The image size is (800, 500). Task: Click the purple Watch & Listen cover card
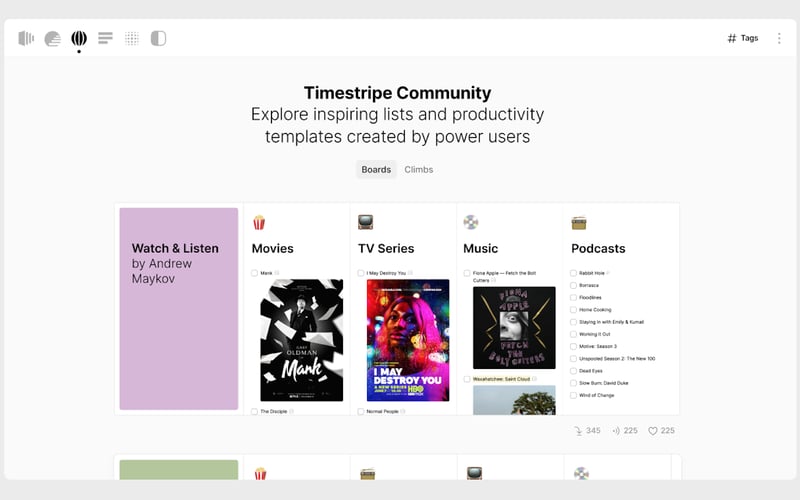(179, 309)
